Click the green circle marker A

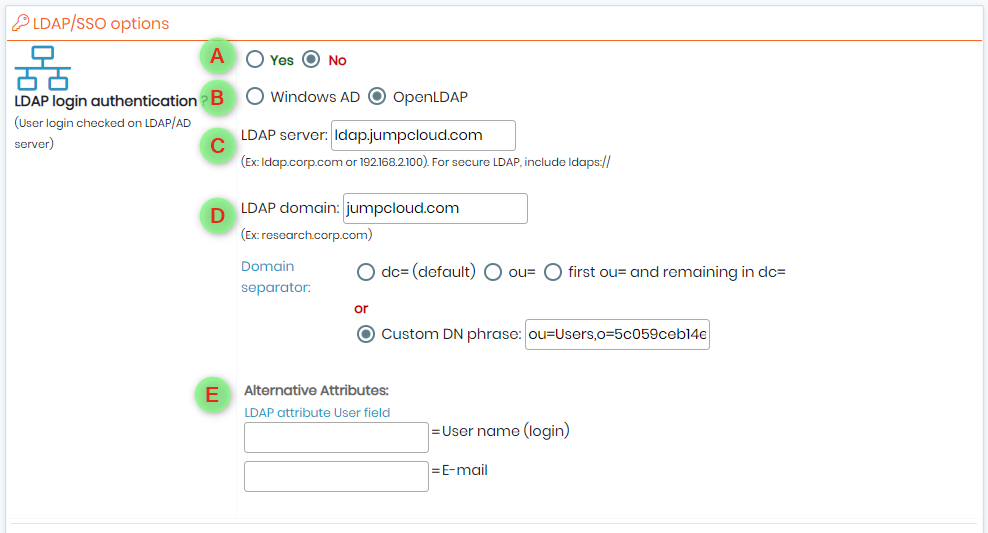[x=217, y=56]
